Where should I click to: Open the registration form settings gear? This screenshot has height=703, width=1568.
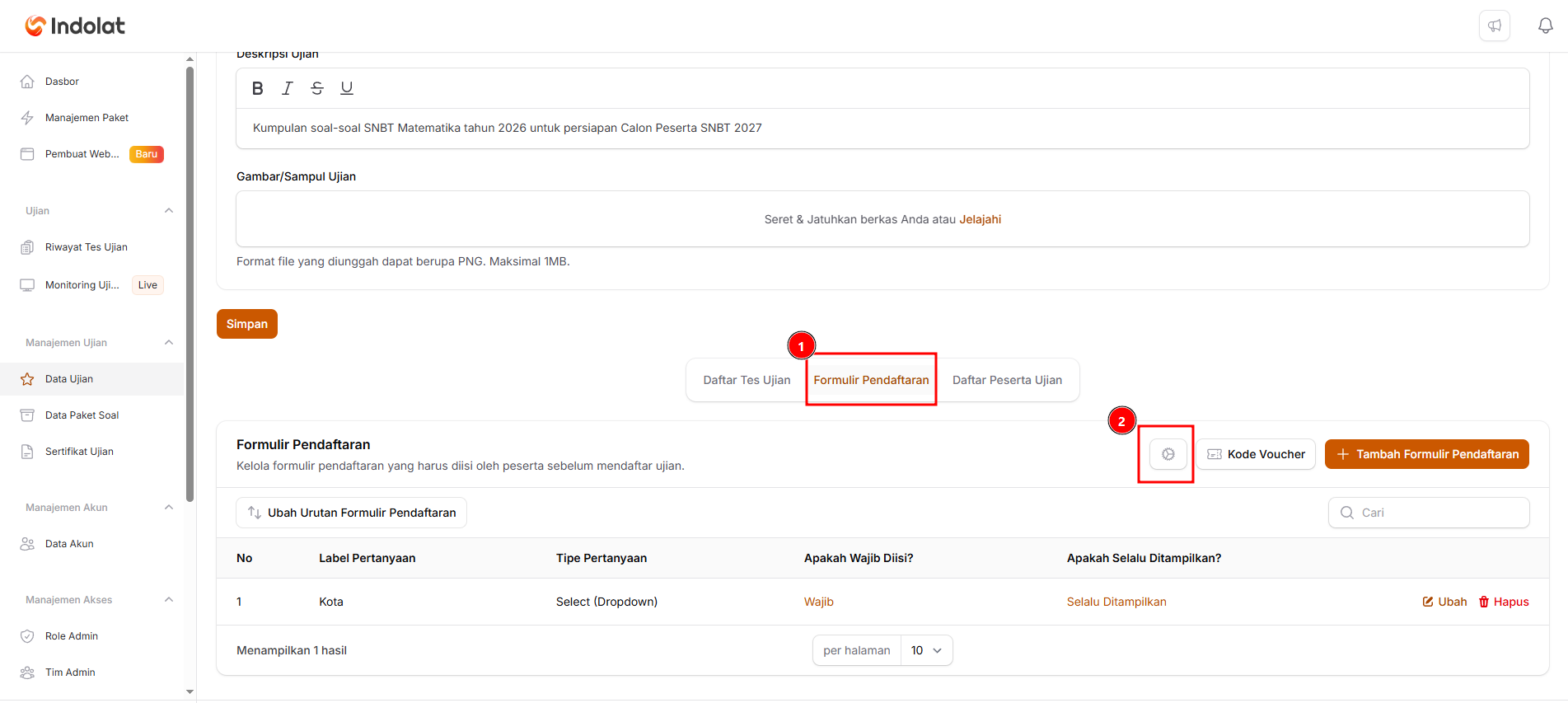(1168, 454)
